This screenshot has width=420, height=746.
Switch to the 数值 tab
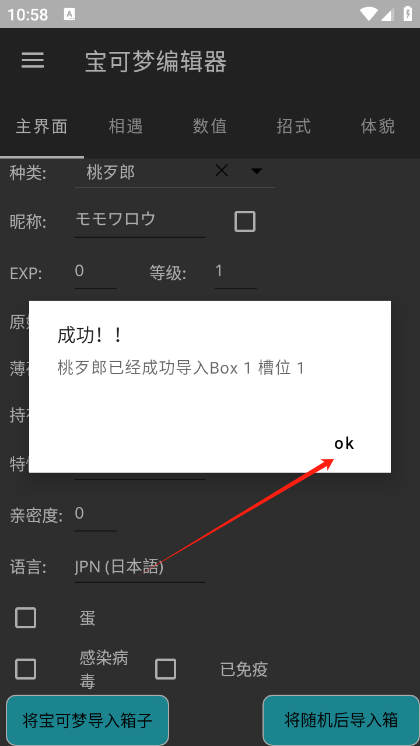(210, 127)
